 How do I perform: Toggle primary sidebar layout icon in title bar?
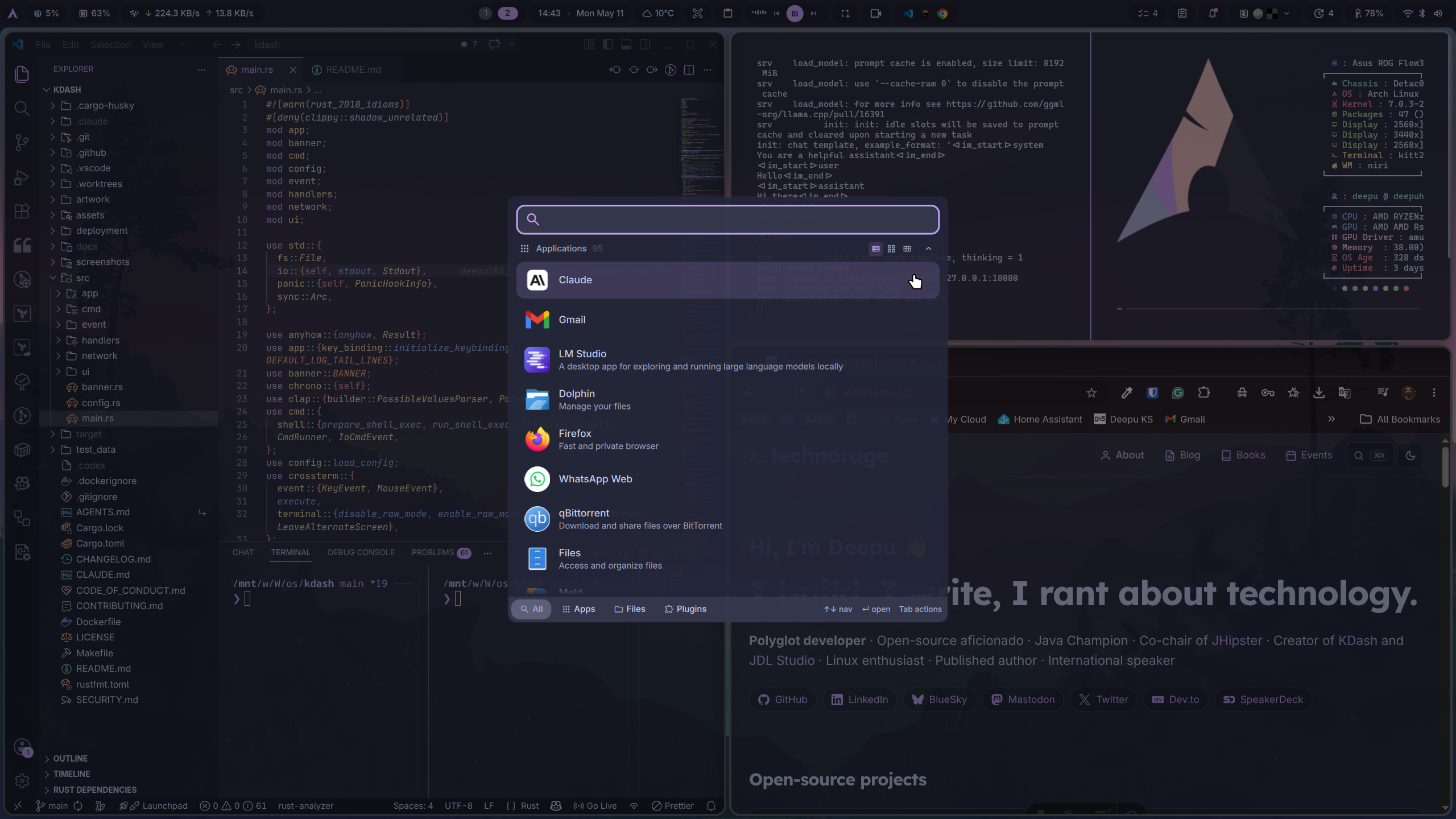(608, 44)
